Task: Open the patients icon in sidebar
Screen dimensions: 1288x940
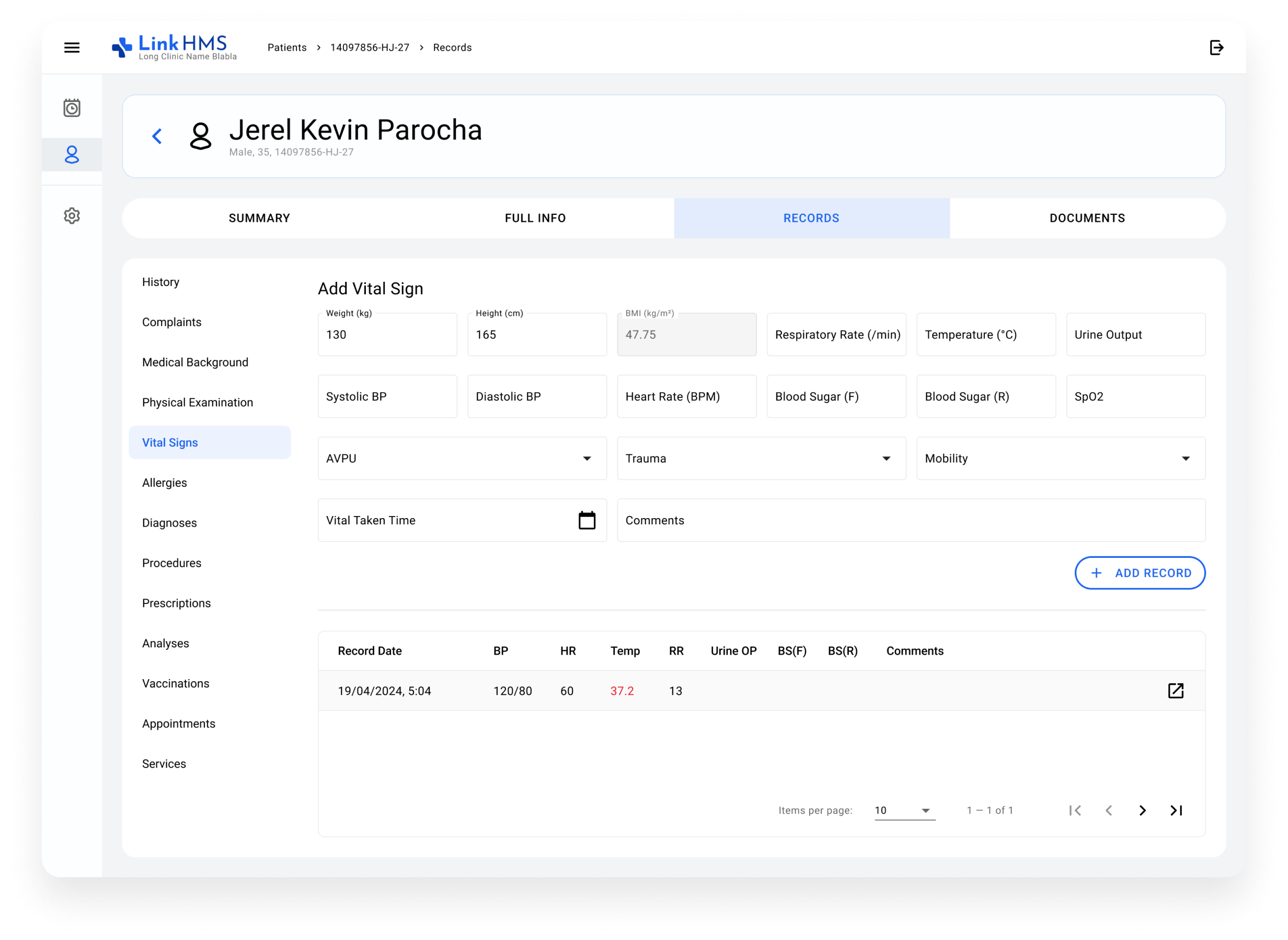Action: coord(72,154)
